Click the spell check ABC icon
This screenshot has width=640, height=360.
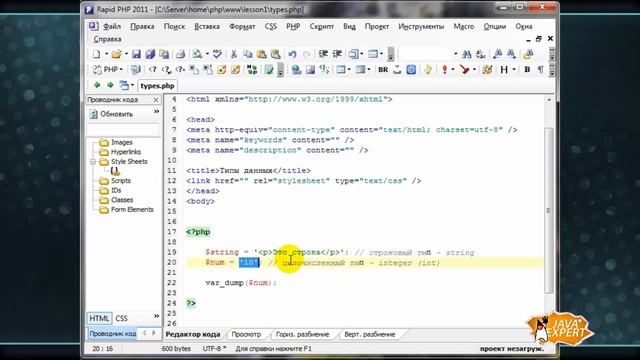[x=218, y=54]
